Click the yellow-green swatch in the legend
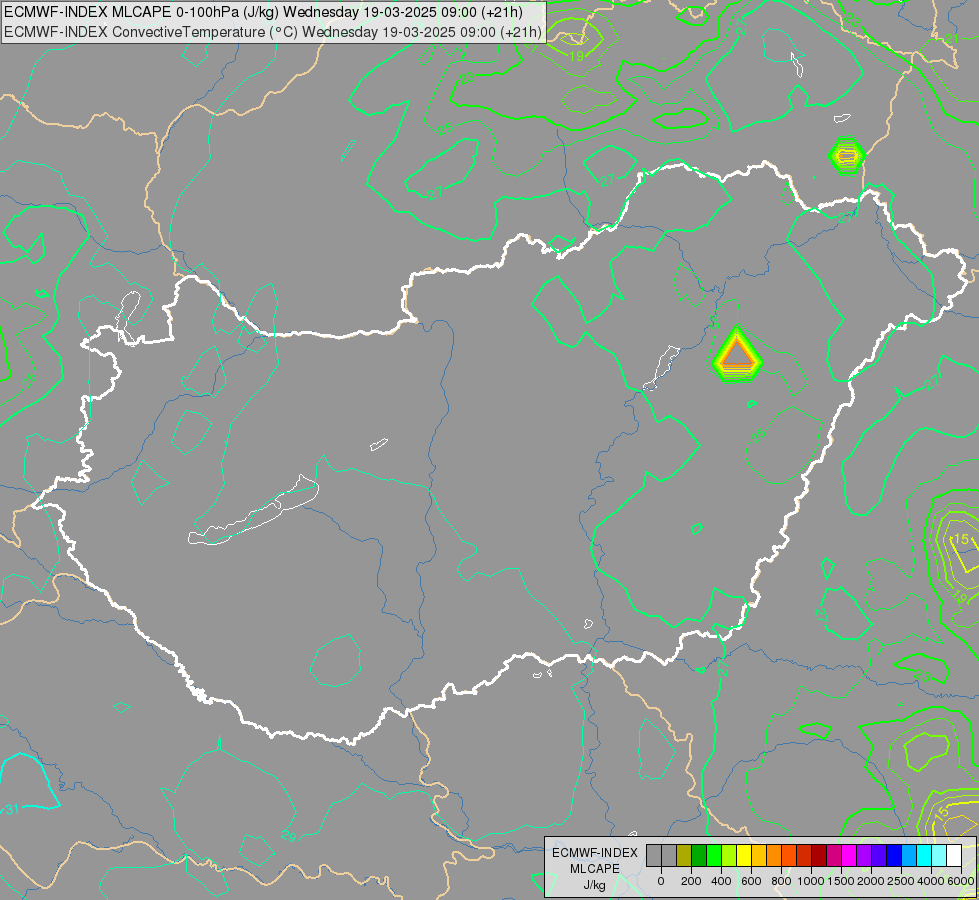This screenshot has width=979, height=900. (x=729, y=855)
